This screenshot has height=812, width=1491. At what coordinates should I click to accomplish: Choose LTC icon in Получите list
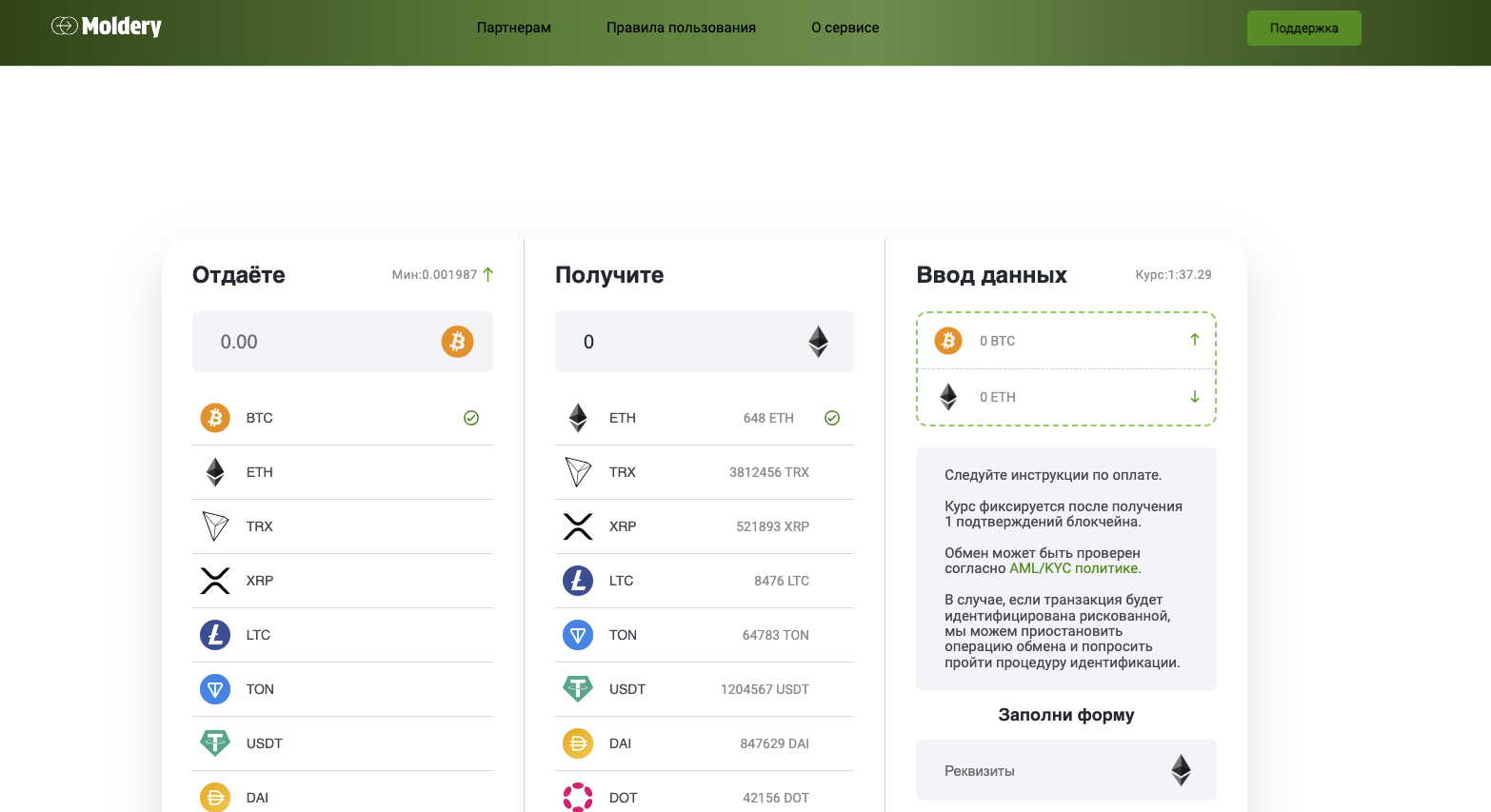click(578, 581)
